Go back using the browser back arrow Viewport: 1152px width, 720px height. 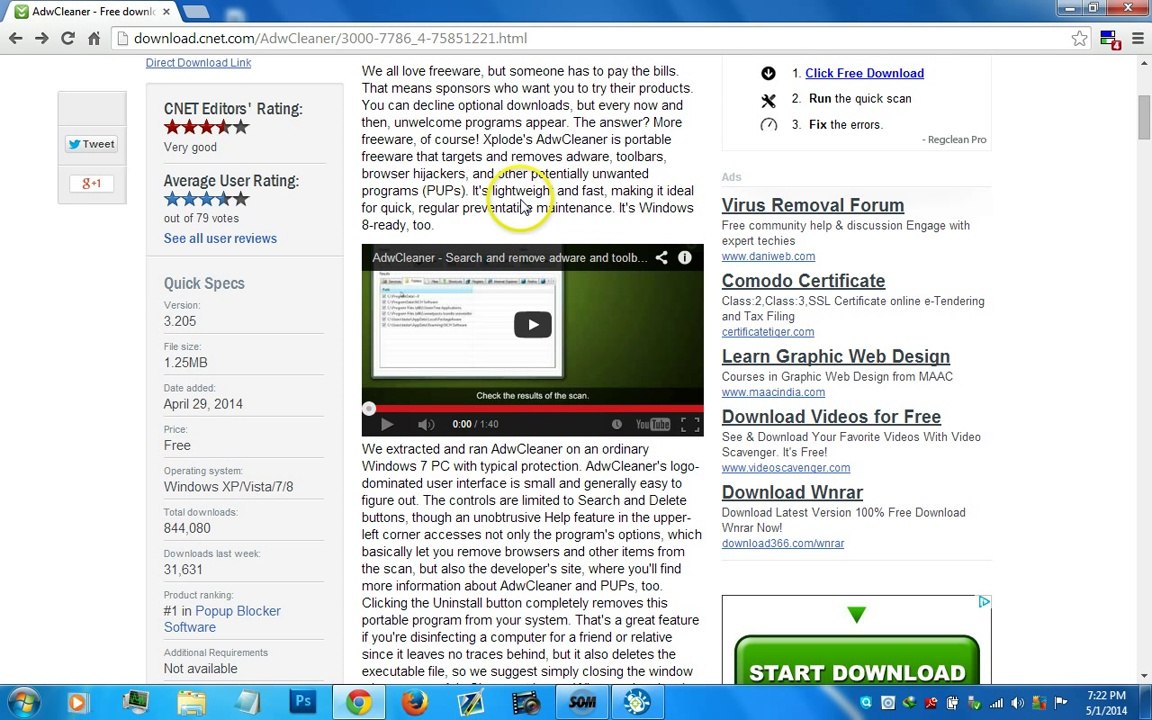click(x=15, y=38)
